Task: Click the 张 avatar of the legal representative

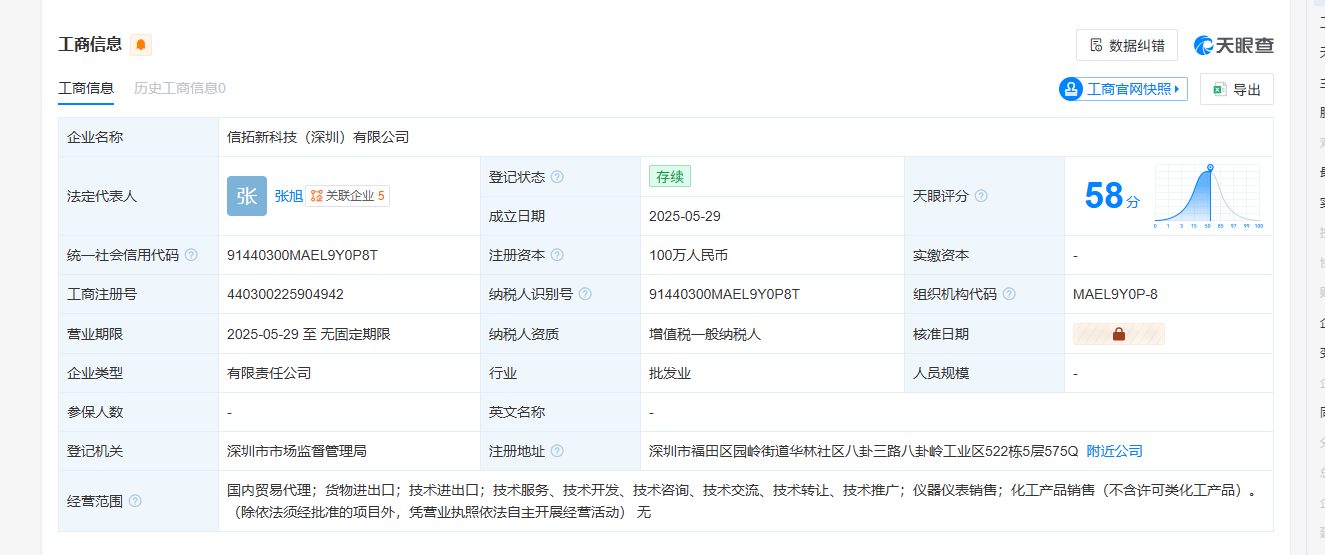Action: [x=247, y=196]
